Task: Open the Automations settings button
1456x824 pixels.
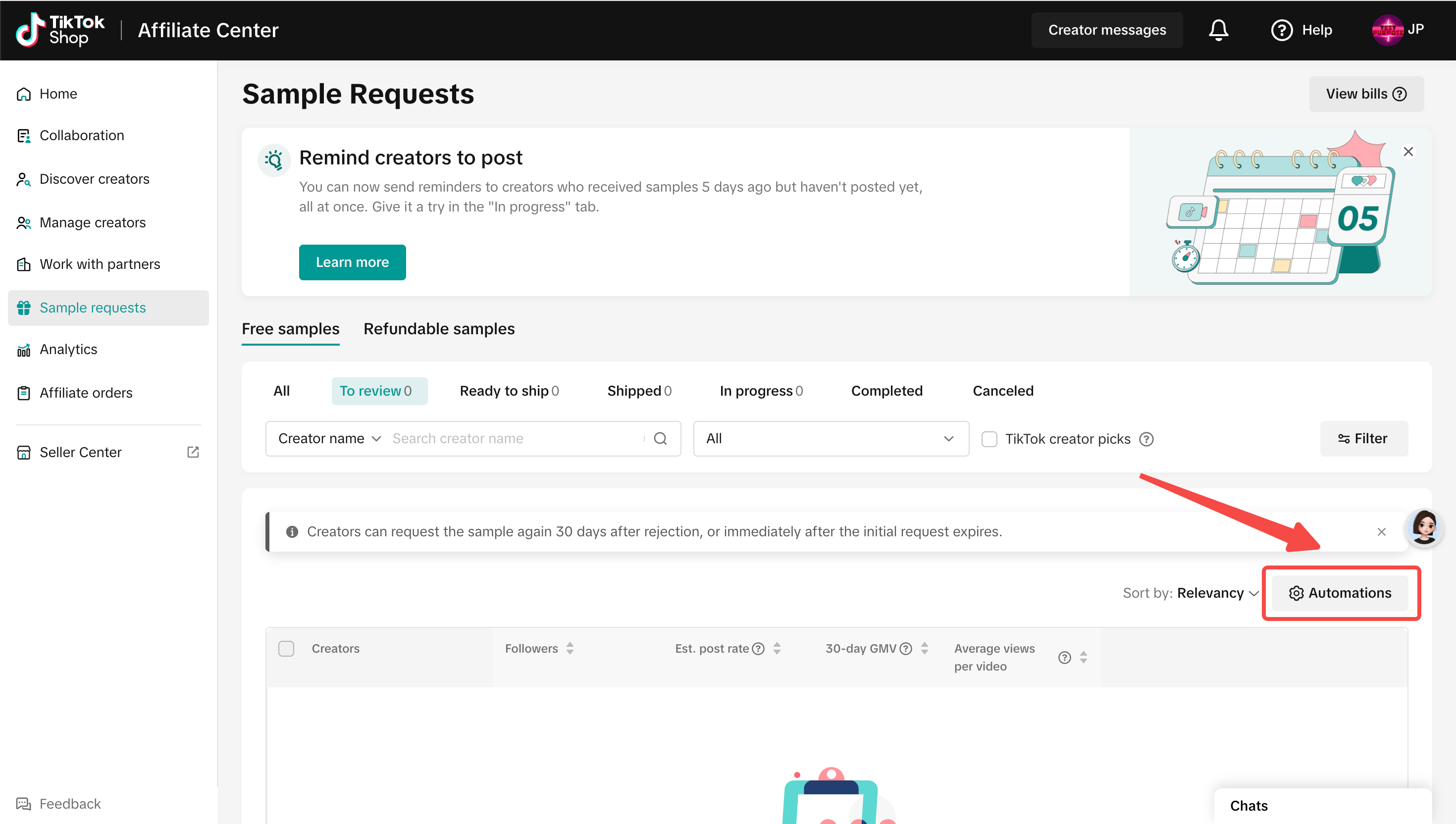Action: coord(1340,593)
